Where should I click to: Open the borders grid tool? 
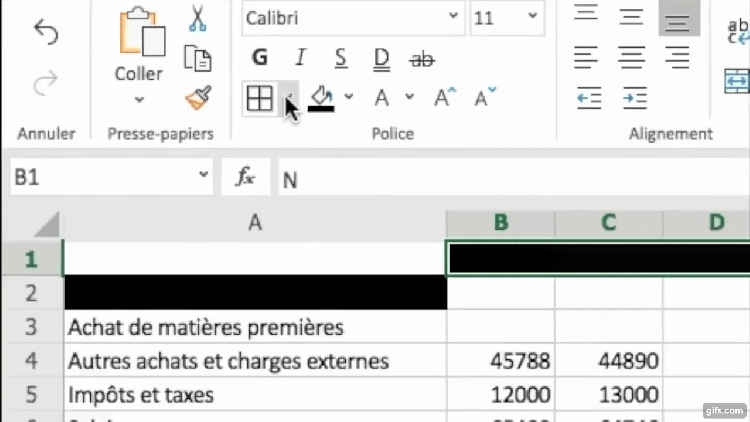coord(259,98)
